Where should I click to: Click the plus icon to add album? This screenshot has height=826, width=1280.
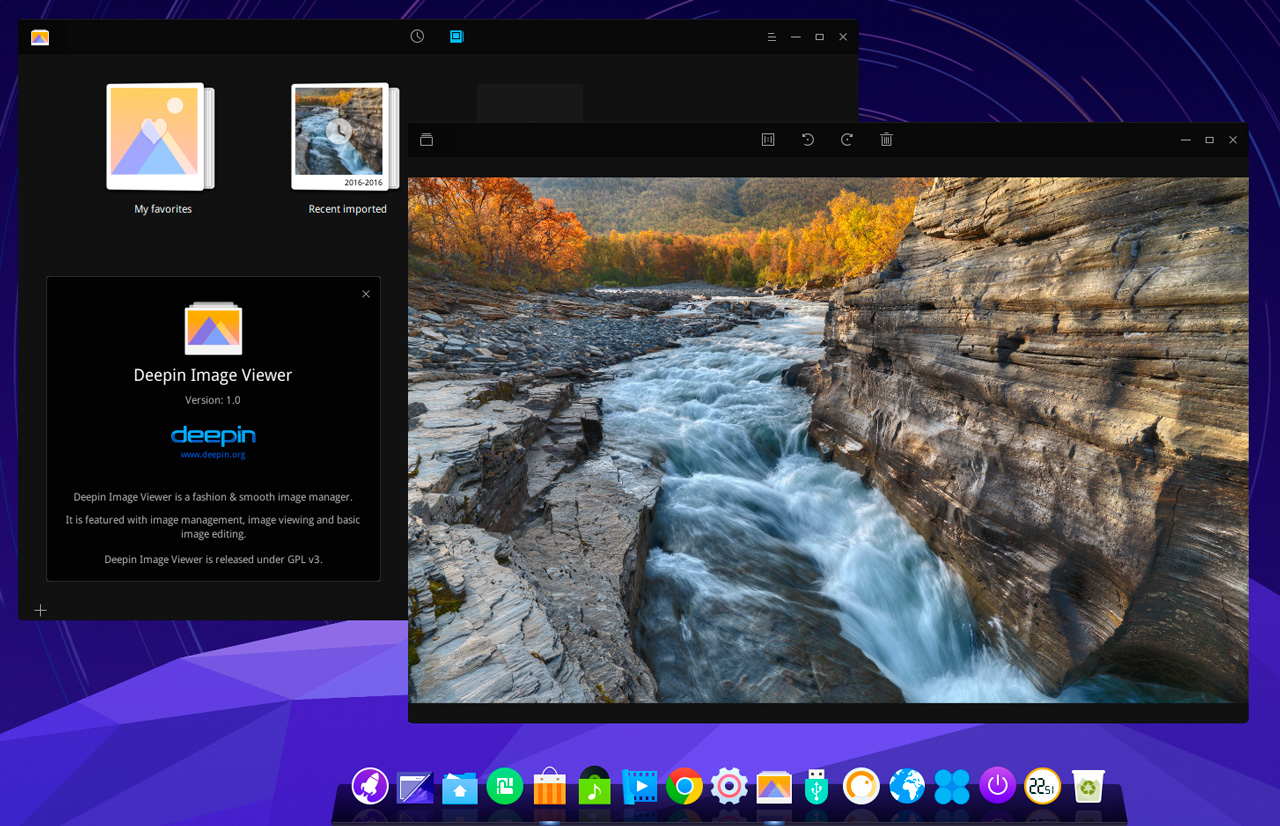(41, 610)
